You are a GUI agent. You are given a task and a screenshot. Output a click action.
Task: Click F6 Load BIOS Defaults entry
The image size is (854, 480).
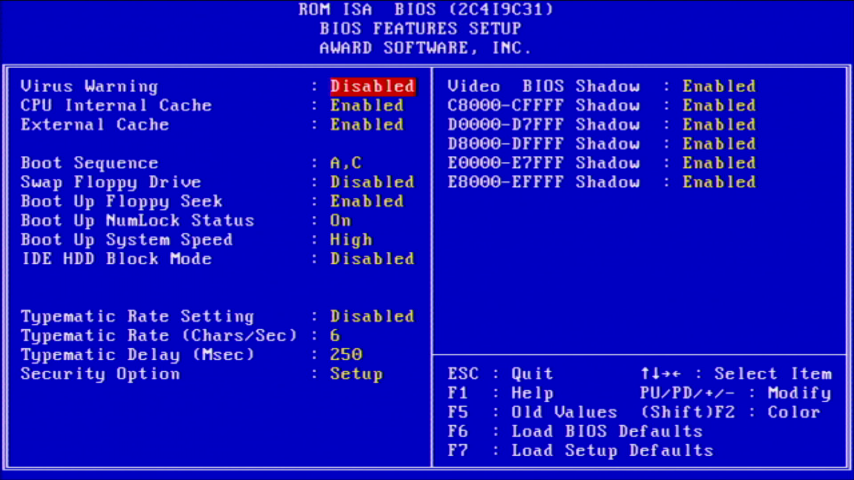[575, 432]
